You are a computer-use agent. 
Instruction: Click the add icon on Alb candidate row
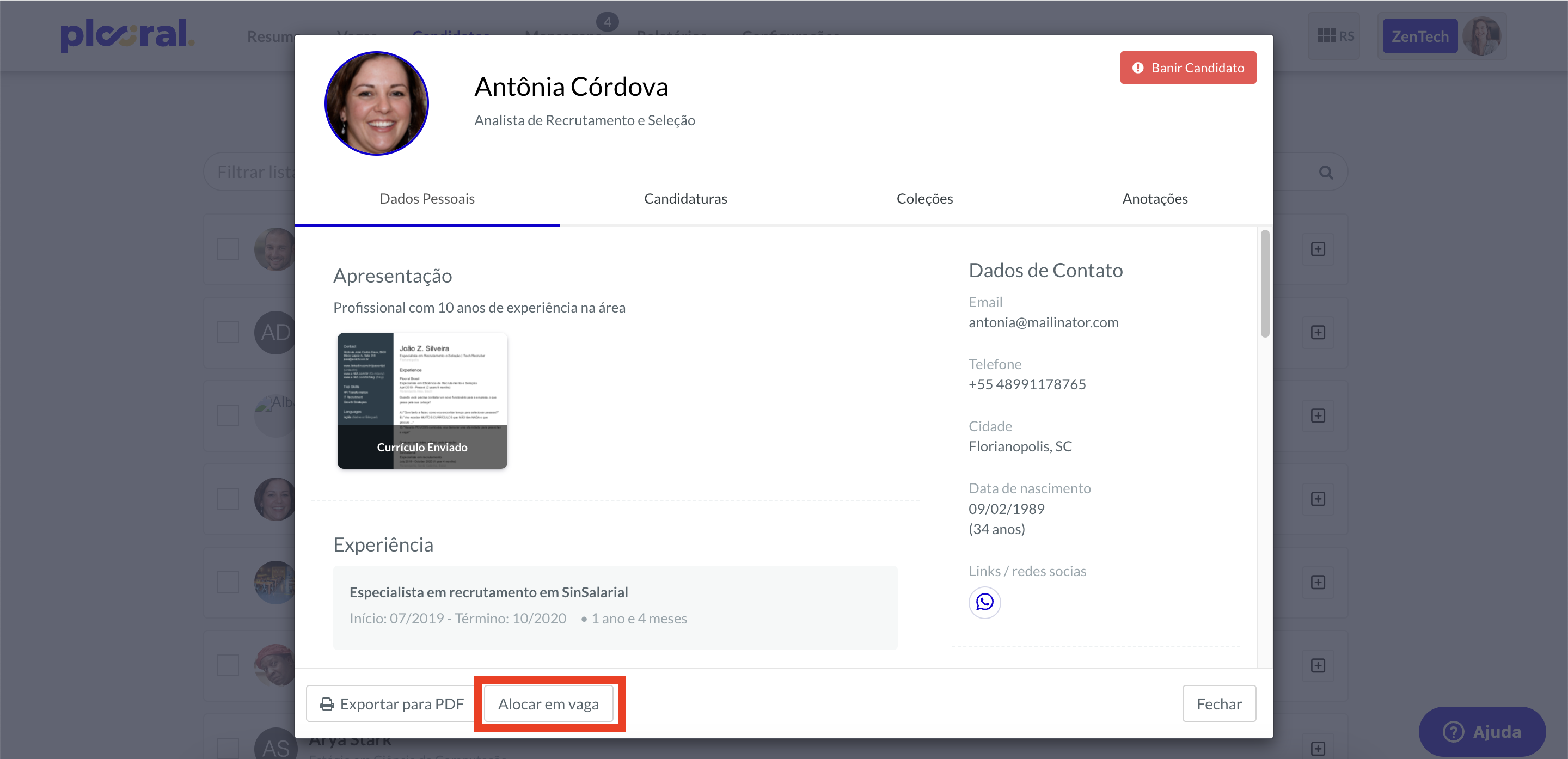pyautogui.click(x=1318, y=416)
